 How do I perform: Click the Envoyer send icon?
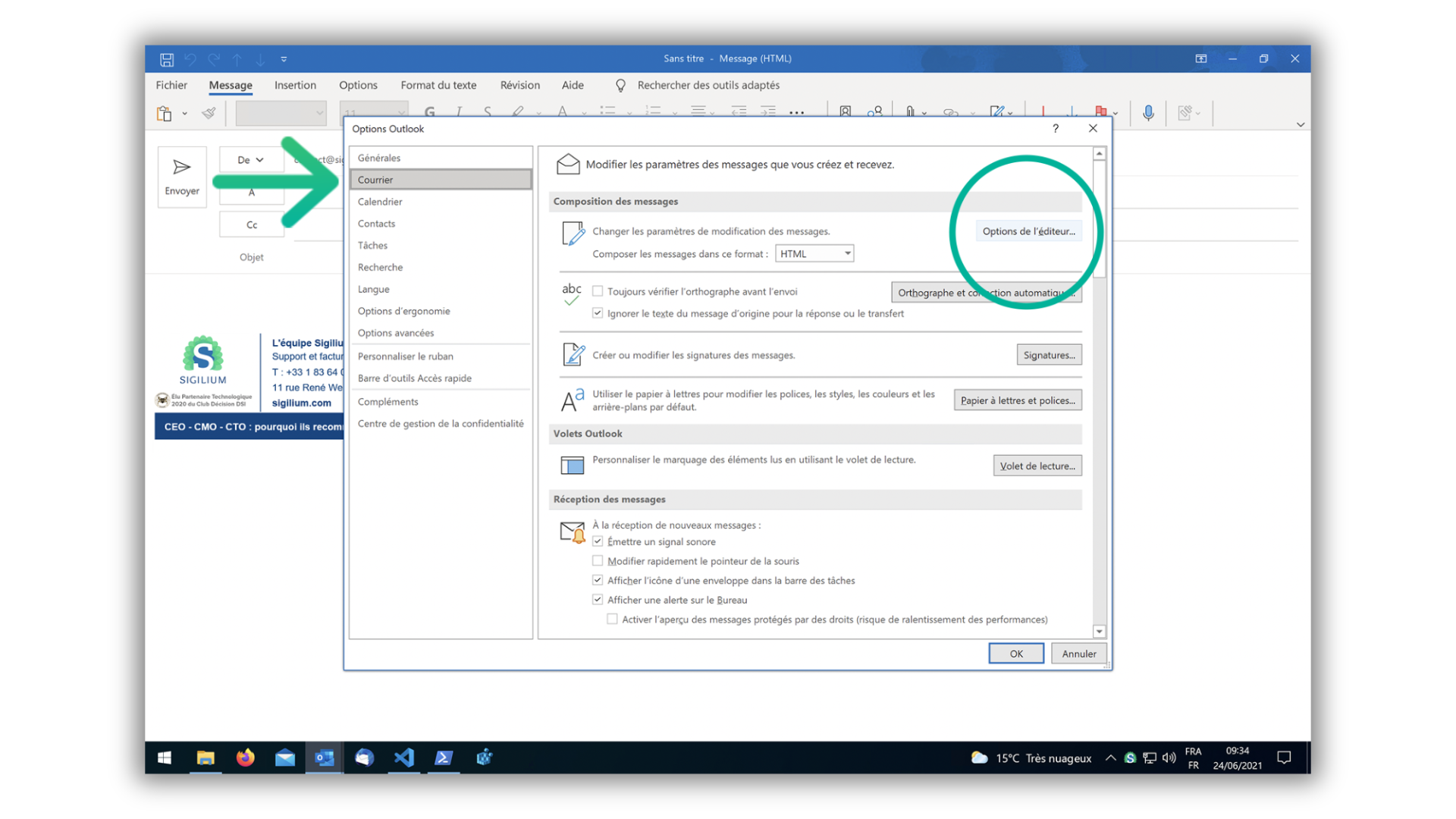(x=181, y=168)
